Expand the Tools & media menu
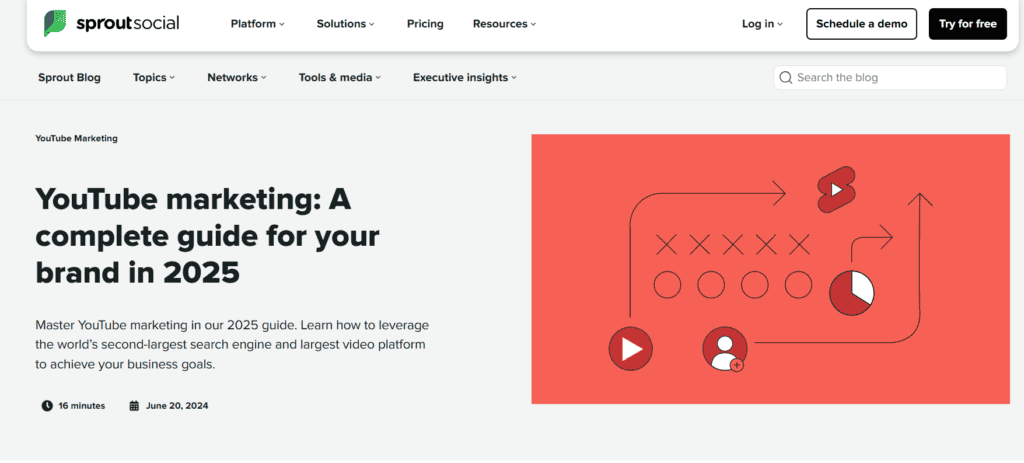This screenshot has height=463, width=1024. [x=340, y=78]
